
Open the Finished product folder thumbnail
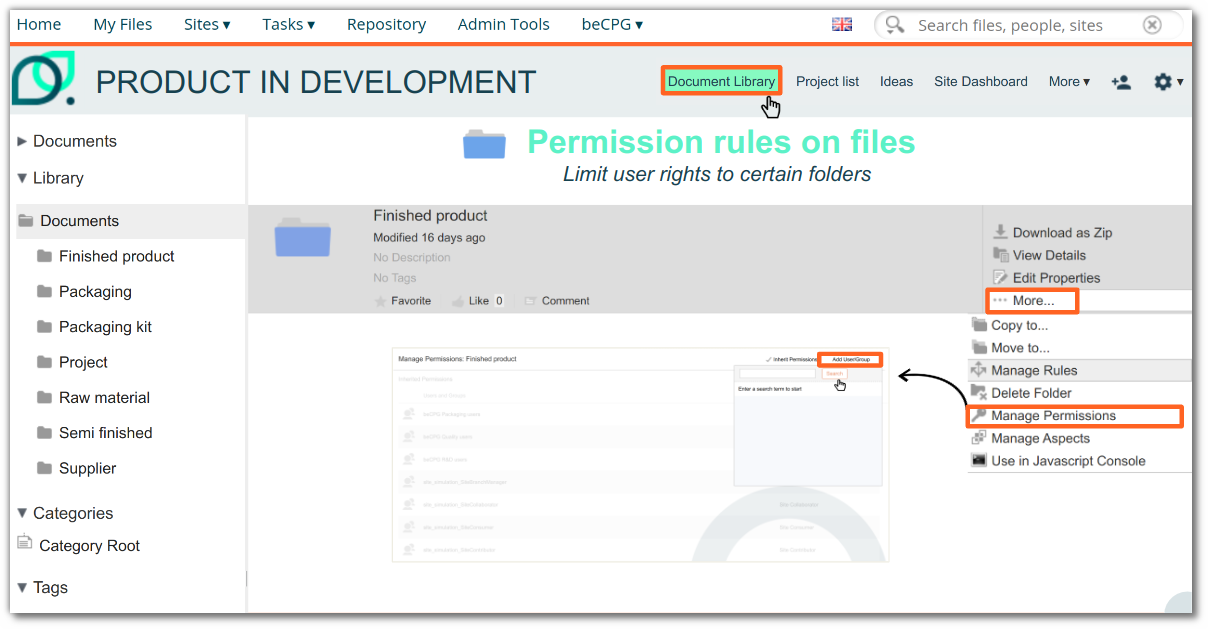point(303,238)
